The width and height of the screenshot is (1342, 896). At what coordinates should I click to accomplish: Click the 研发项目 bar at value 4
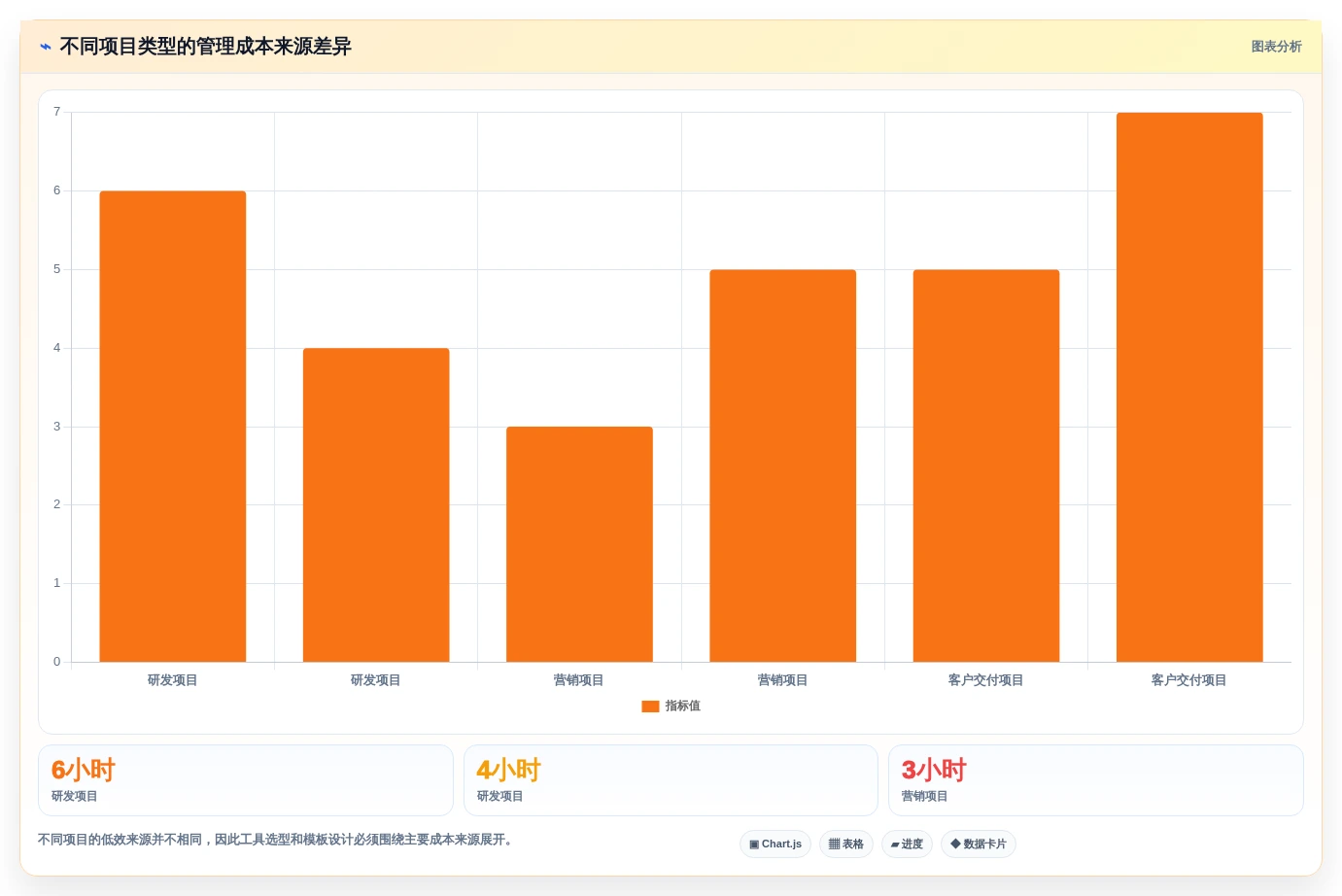point(376,505)
